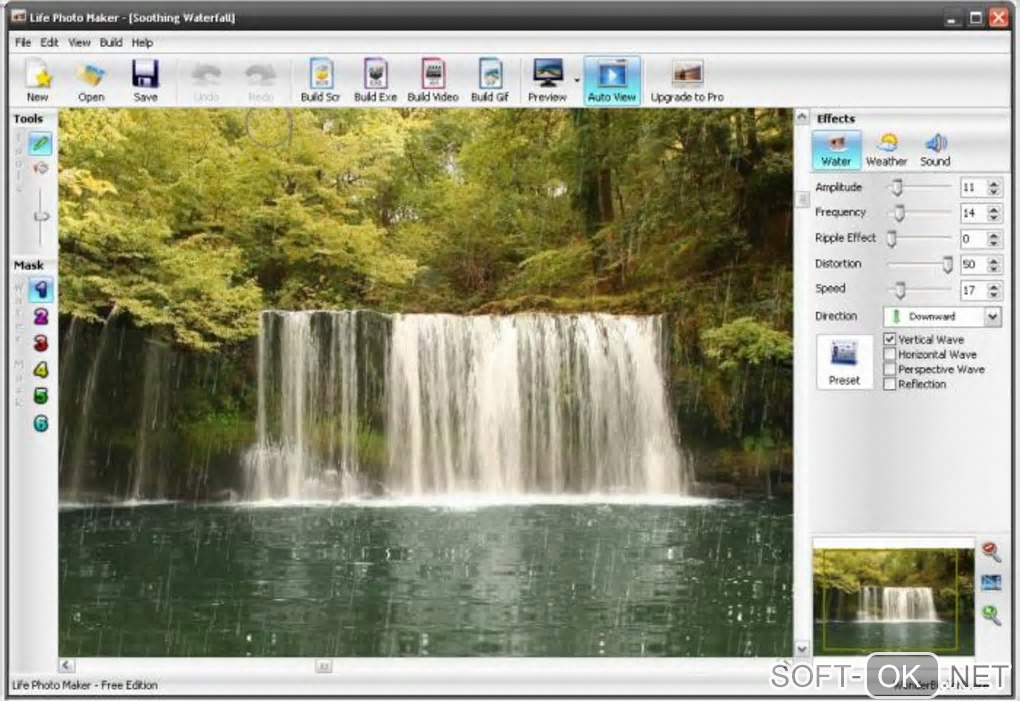Open the Help menu

point(142,43)
